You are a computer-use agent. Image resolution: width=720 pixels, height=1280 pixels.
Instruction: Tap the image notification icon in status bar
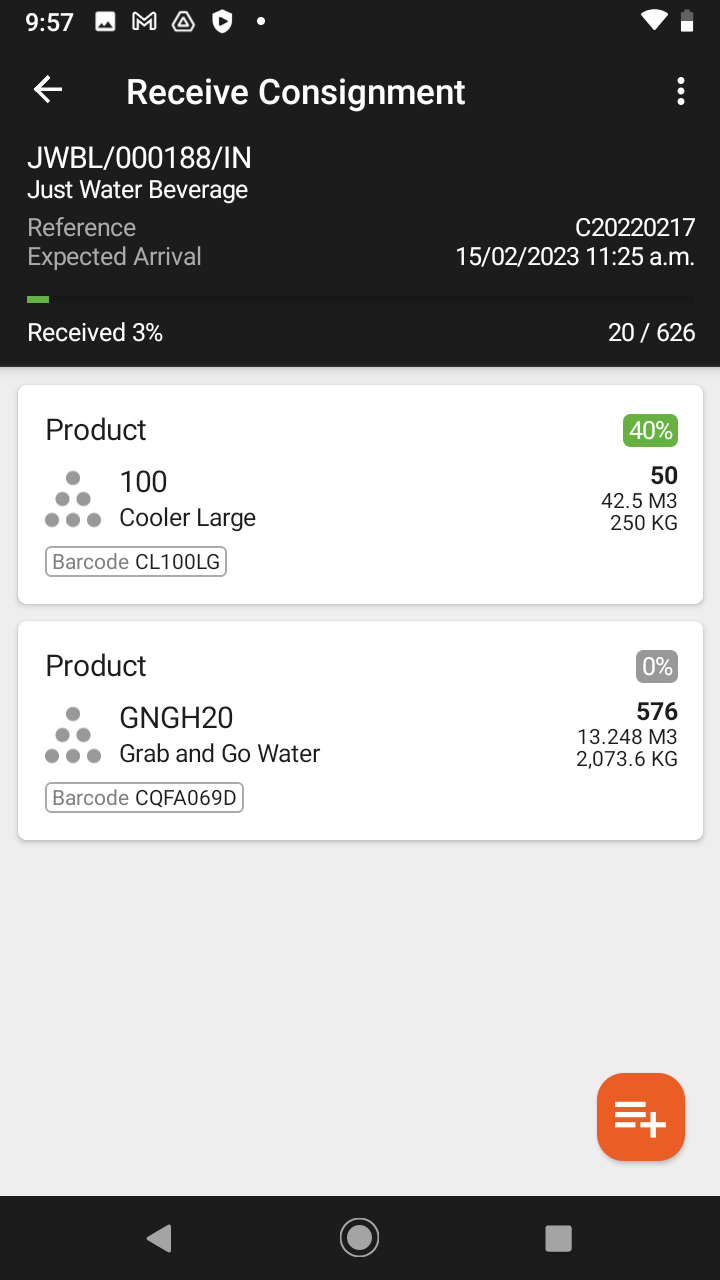105,21
